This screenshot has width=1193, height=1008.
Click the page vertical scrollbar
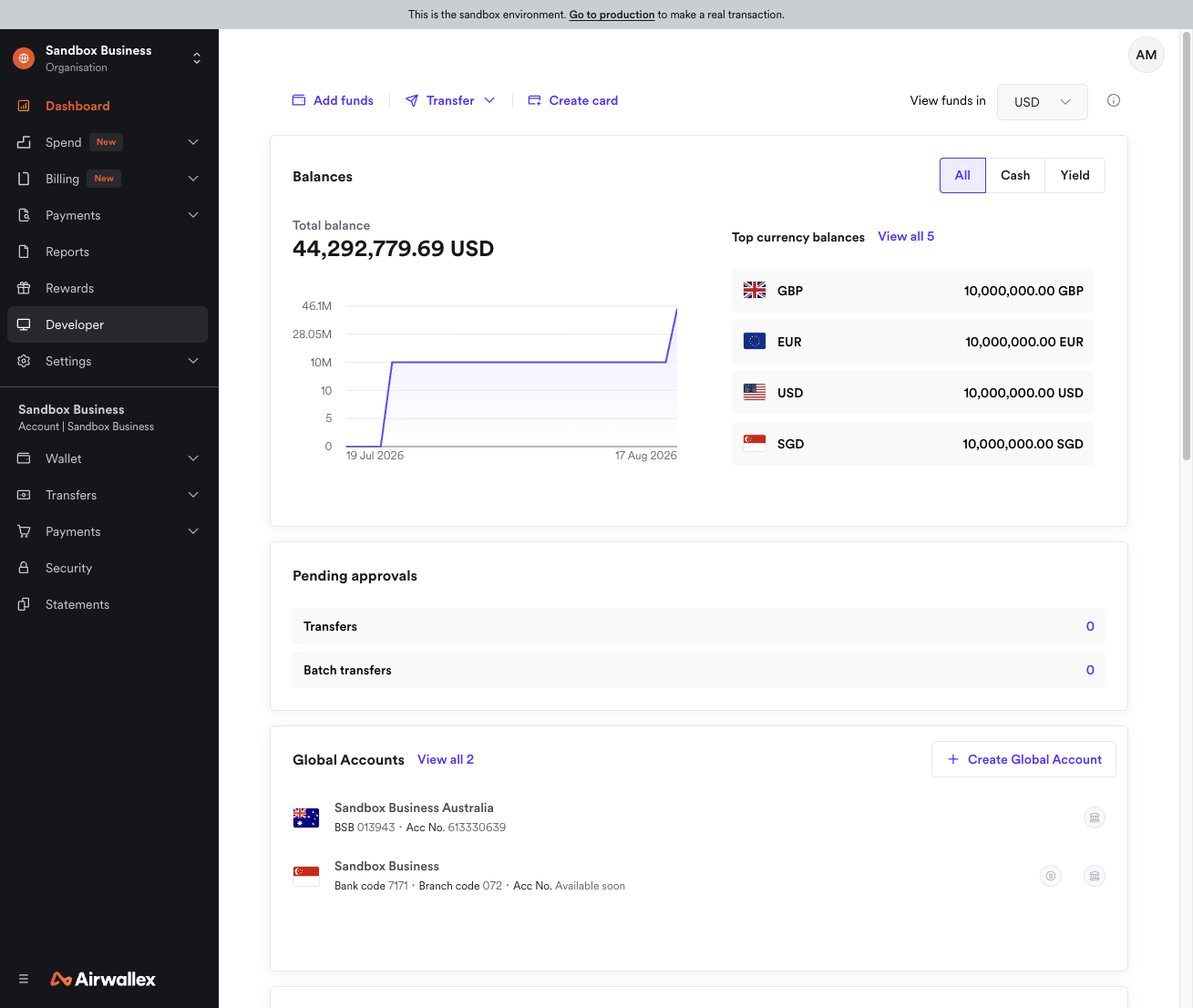(1187, 246)
